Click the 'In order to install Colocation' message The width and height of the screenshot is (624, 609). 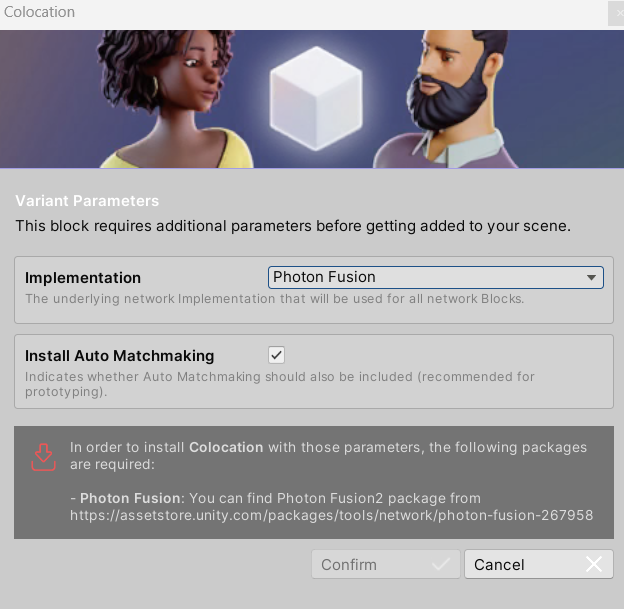coord(328,456)
